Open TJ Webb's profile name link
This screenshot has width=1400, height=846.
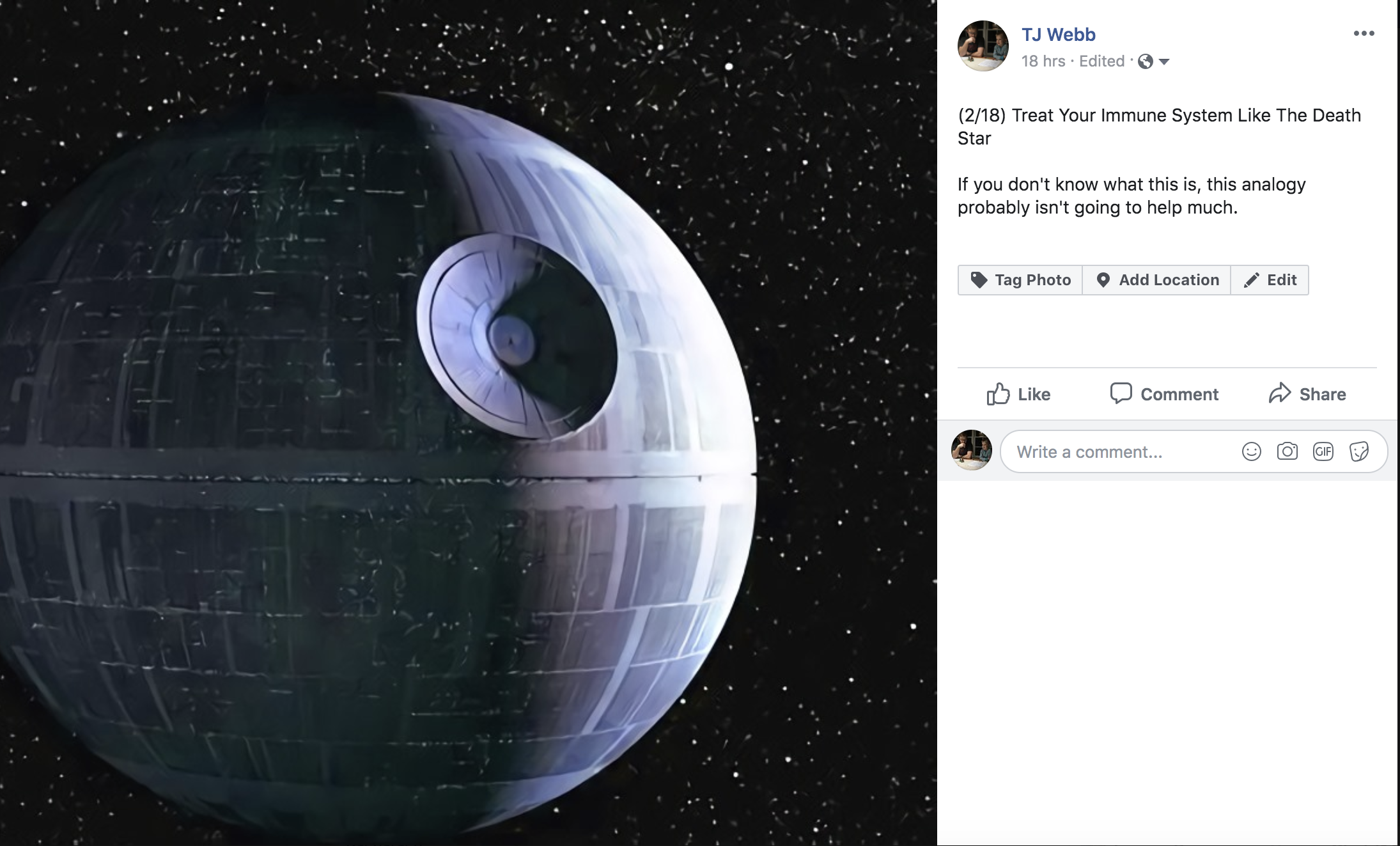point(1058,35)
